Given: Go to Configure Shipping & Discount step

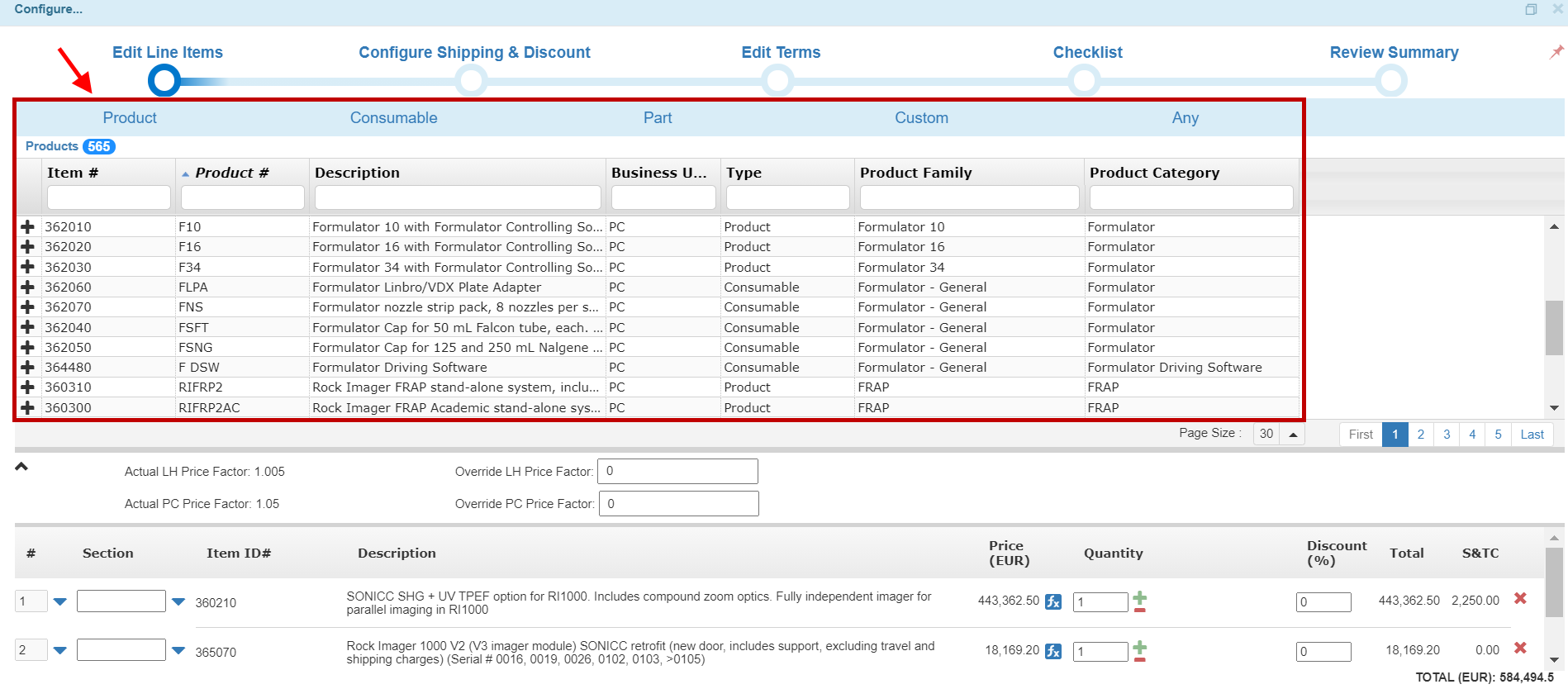Looking at the screenshot, I should pyautogui.click(x=474, y=52).
